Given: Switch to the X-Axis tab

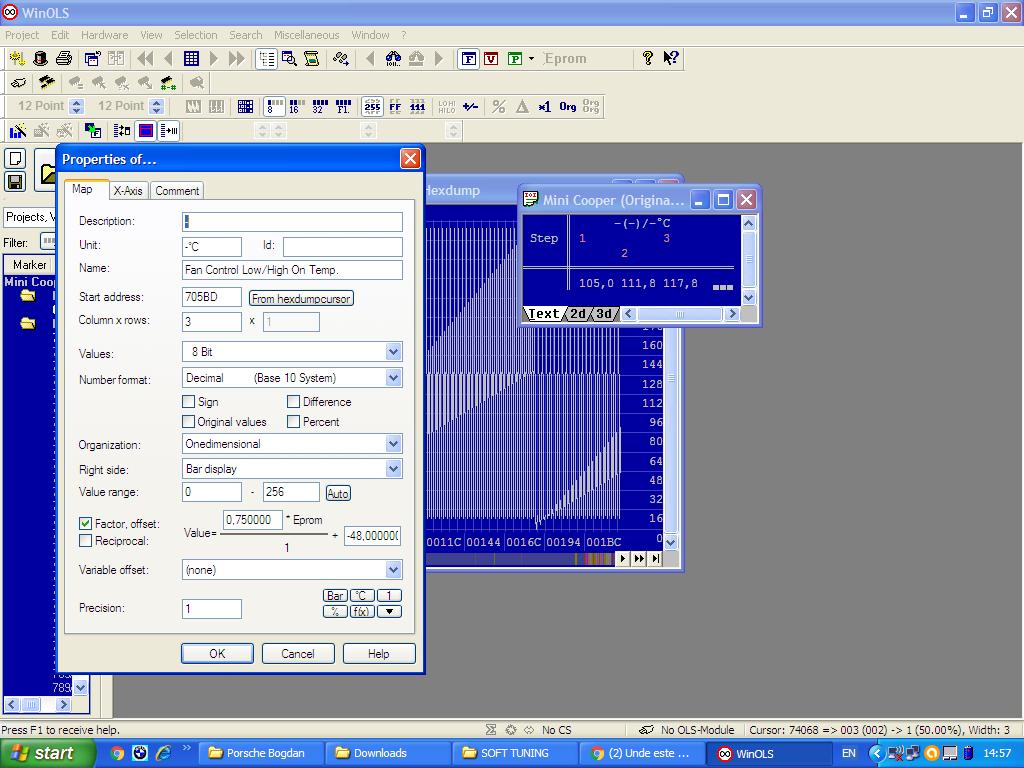Looking at the screenshot, I should (x=128, y=191).
